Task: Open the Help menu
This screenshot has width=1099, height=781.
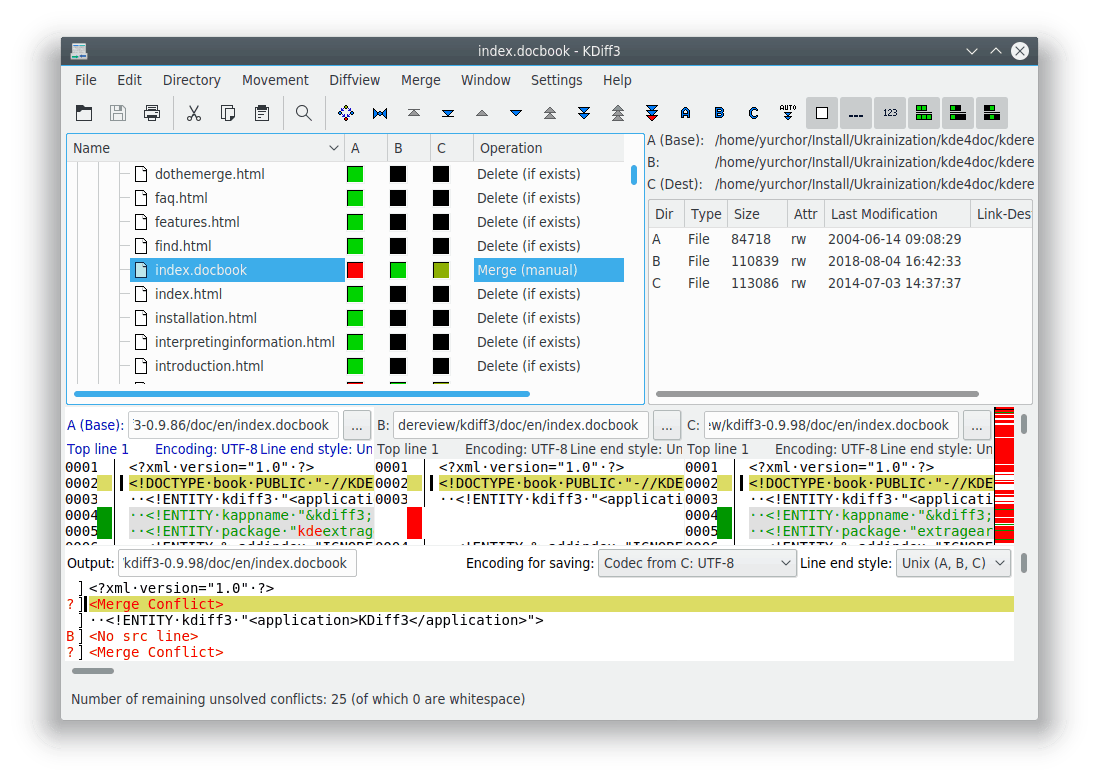Action: pos(617,80)
